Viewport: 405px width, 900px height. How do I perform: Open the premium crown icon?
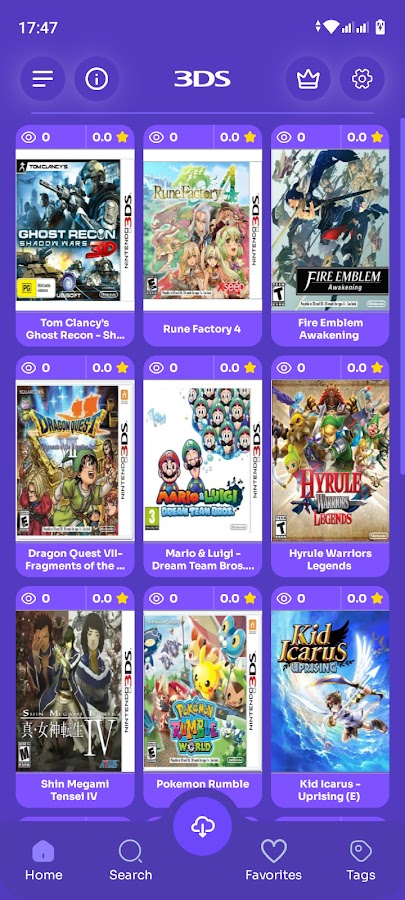click(308, 79)
